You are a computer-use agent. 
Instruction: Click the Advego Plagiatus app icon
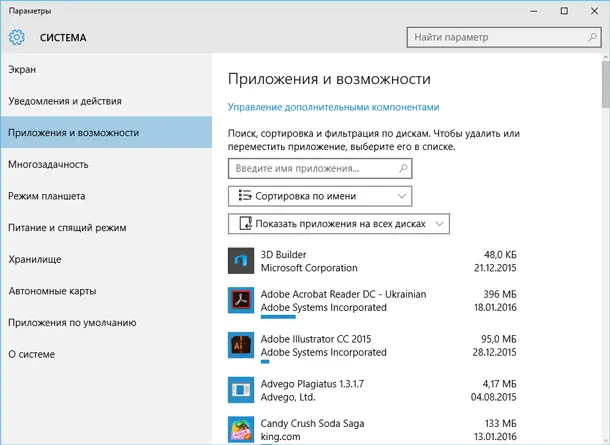(241, 390)
